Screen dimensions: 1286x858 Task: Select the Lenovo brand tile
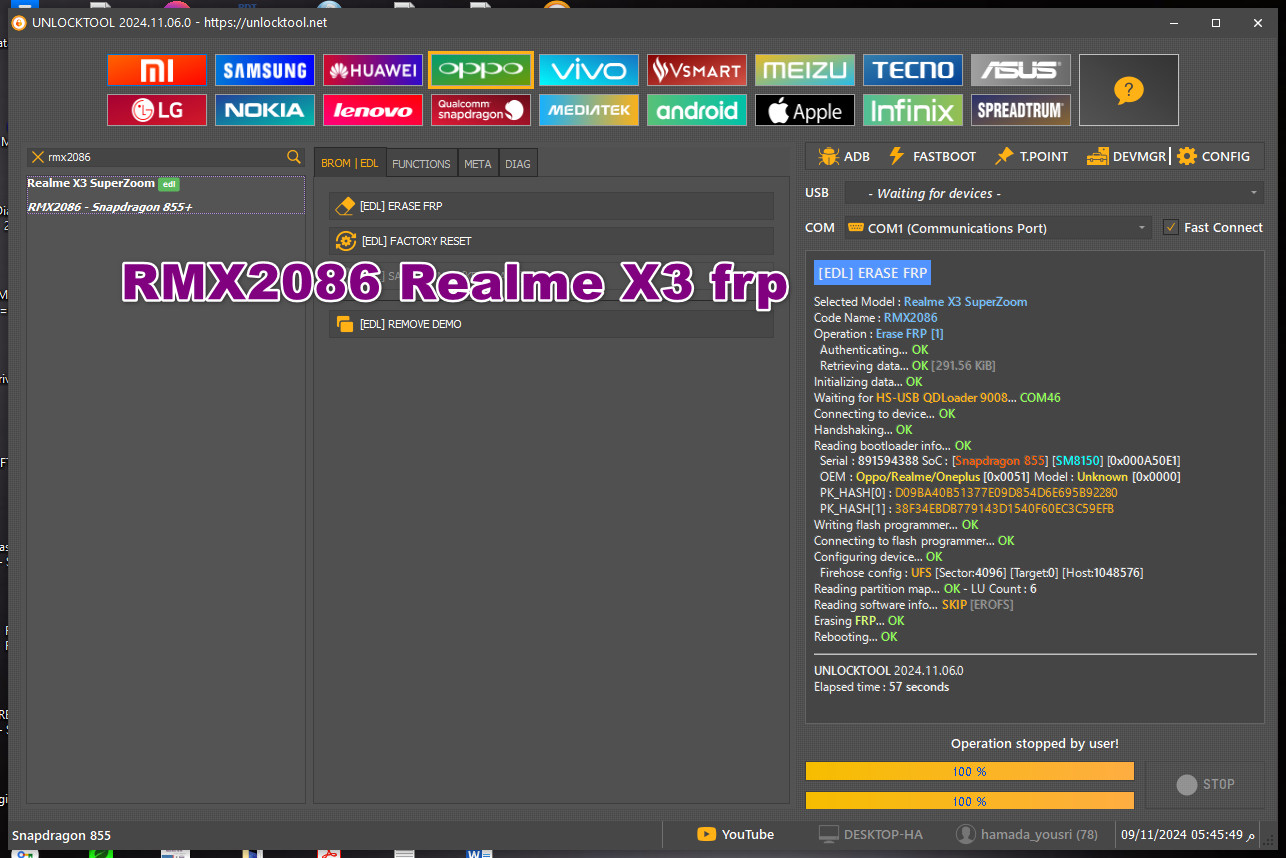point(373,110)
